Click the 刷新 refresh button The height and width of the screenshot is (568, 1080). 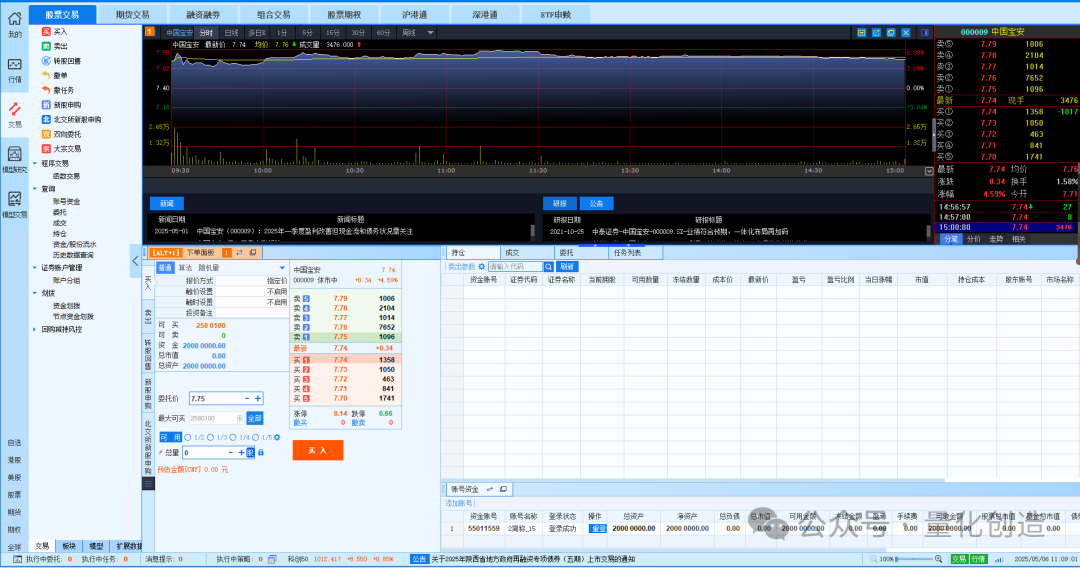566,266
